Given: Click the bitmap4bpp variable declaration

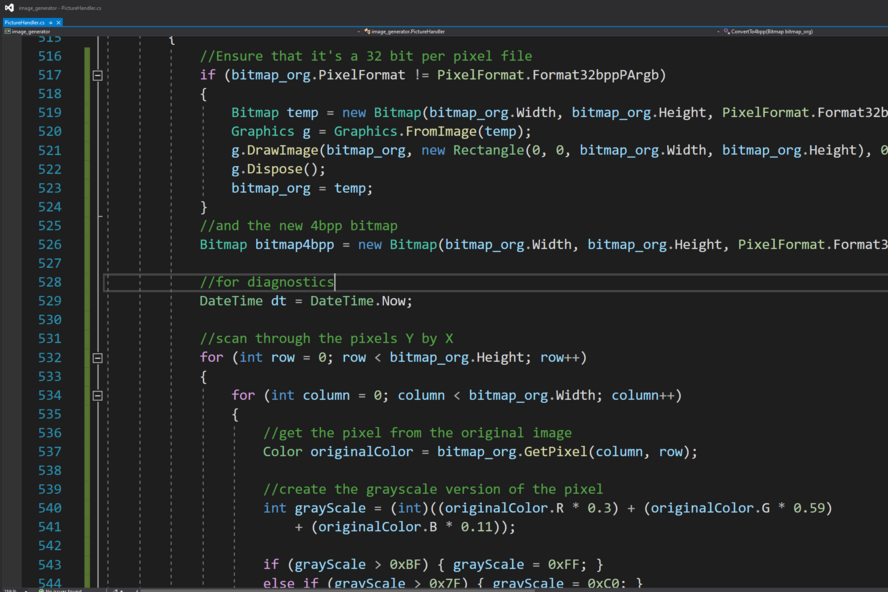Looking at the screenshot, I should coord(294,244).
